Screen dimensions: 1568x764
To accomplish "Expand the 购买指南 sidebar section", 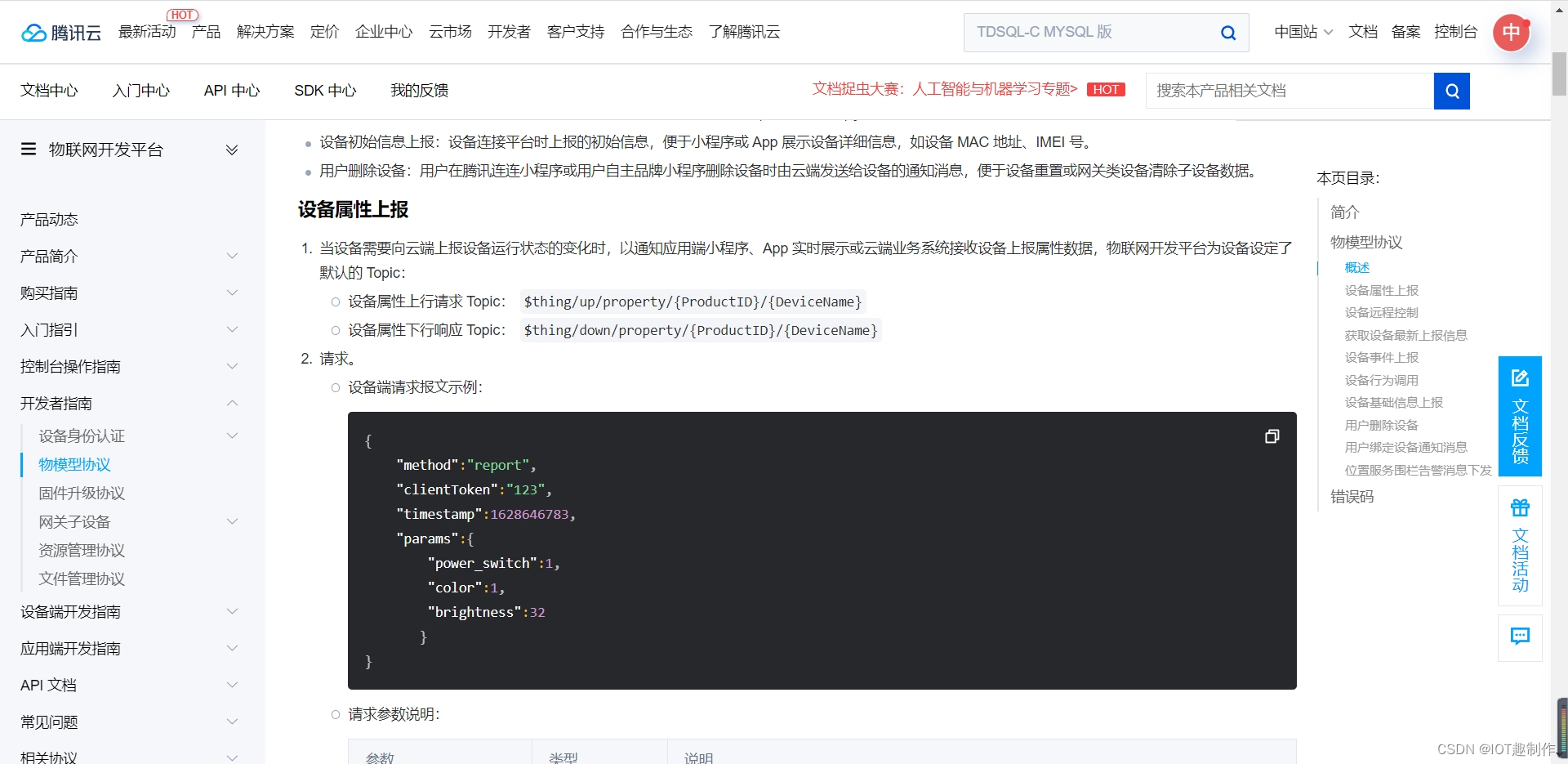I will pyautogui.click(x=232, y=293).
